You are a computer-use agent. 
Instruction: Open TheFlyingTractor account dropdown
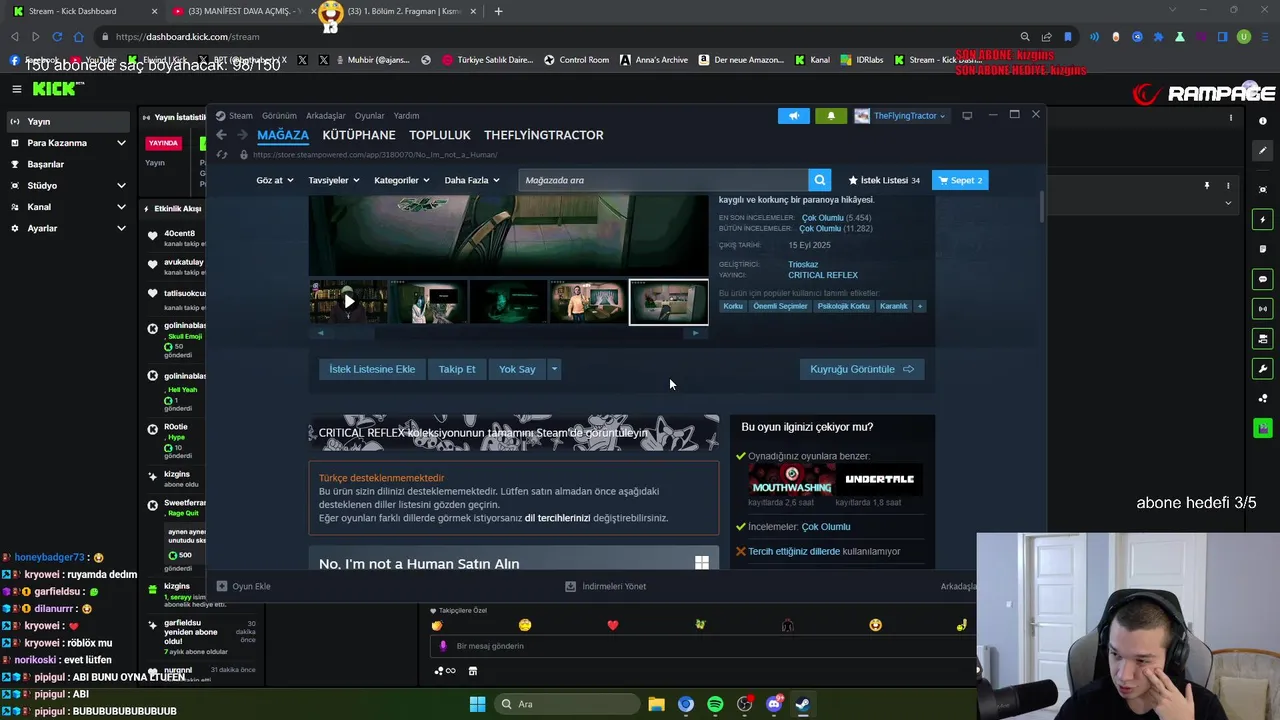[900, 116]
